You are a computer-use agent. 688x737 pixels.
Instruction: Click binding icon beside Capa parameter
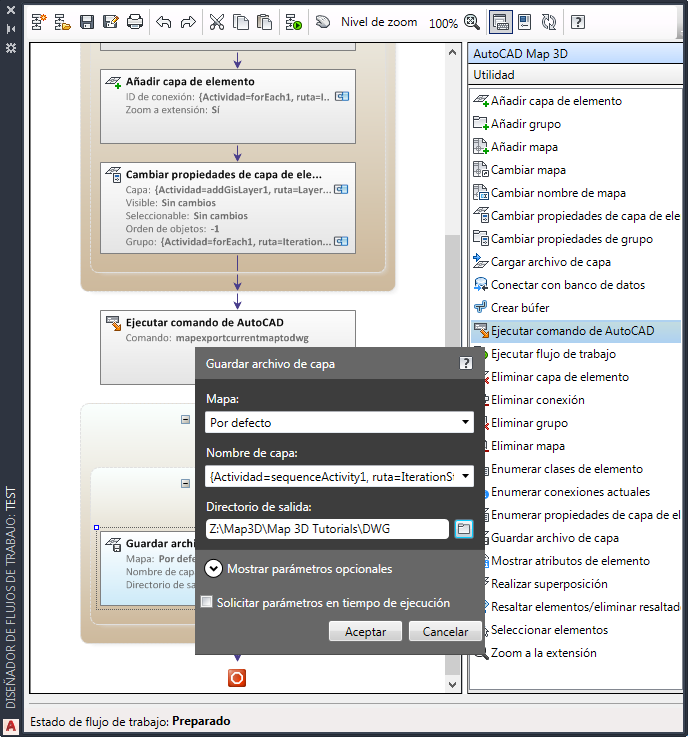tap(341, 189)
